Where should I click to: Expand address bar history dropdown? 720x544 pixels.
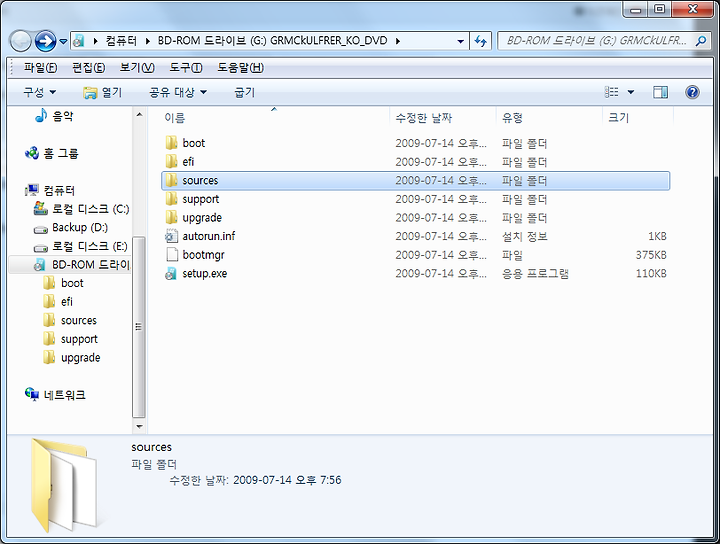pos(460,41)
